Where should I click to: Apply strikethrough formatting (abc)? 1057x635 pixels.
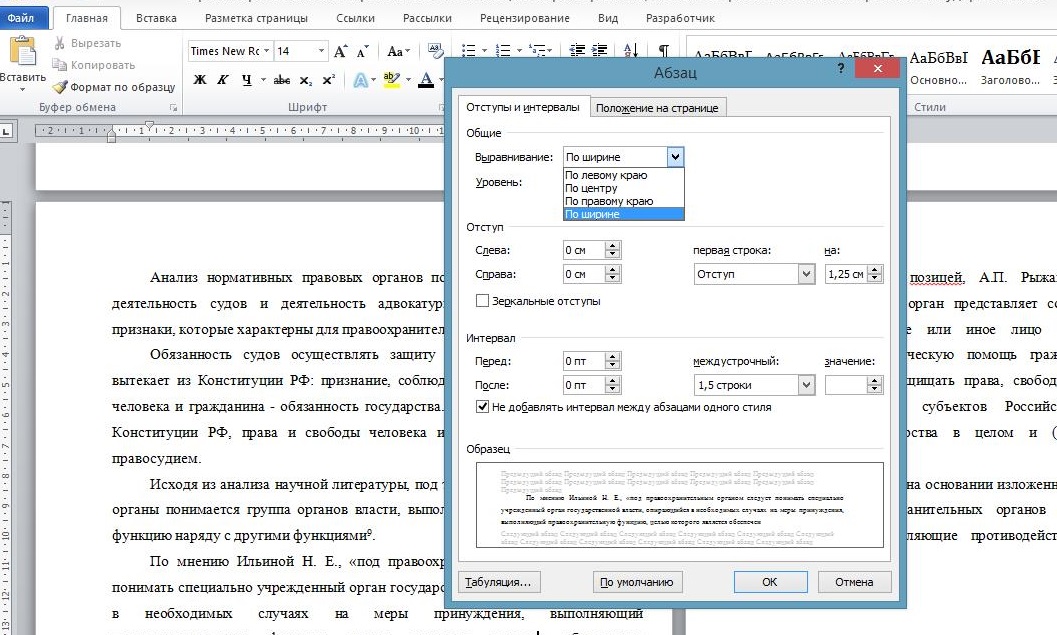coord(282,80)
